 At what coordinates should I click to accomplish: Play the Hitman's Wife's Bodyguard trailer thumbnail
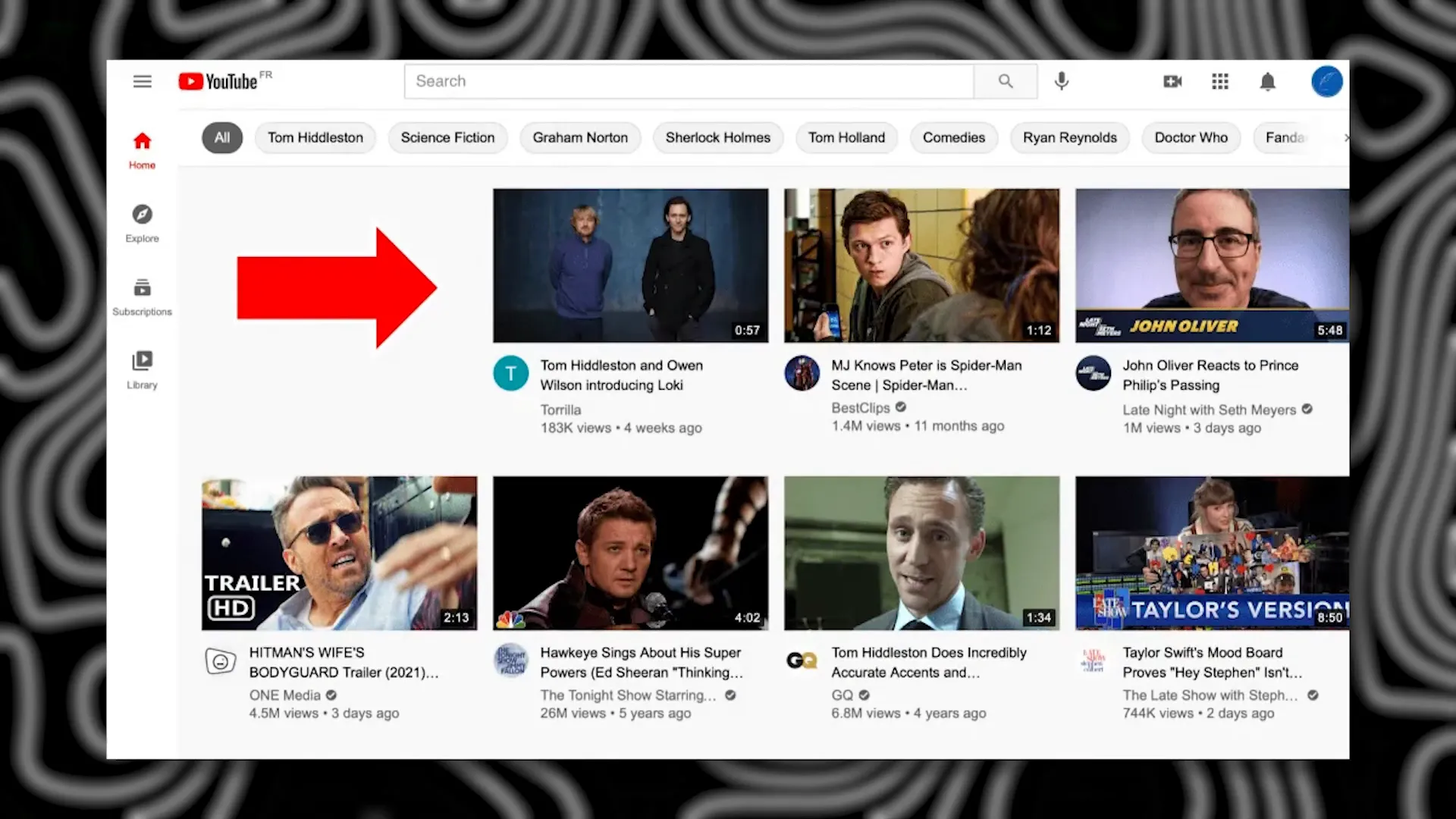click(x=339, y=553)
